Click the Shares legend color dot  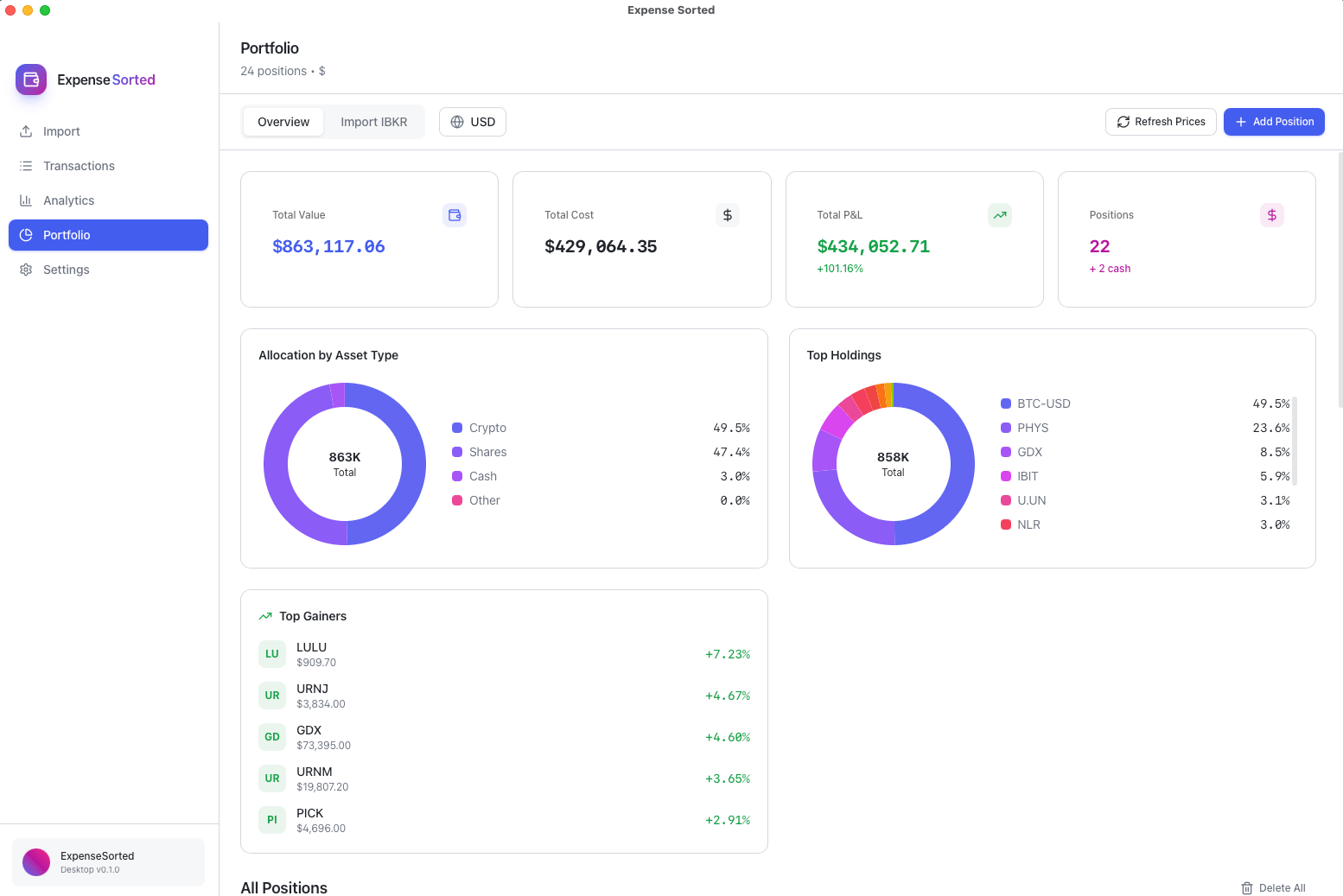[457, 452]
